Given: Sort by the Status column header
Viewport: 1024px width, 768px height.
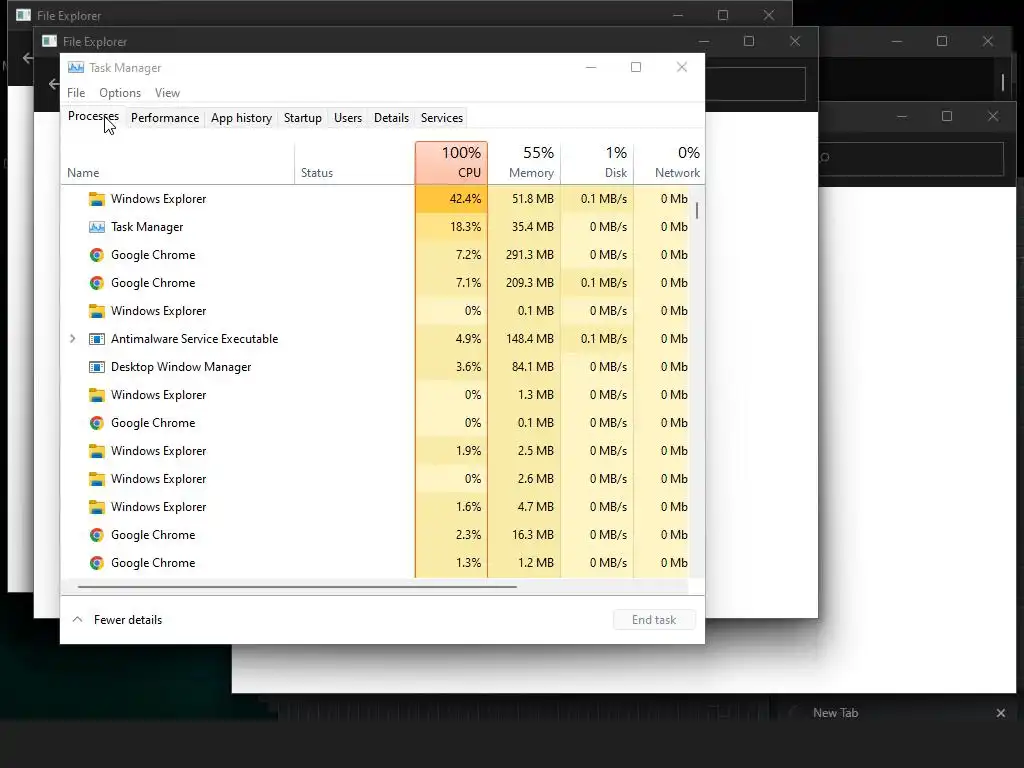Looking at the screenshot, I should [x=355, y=163].
